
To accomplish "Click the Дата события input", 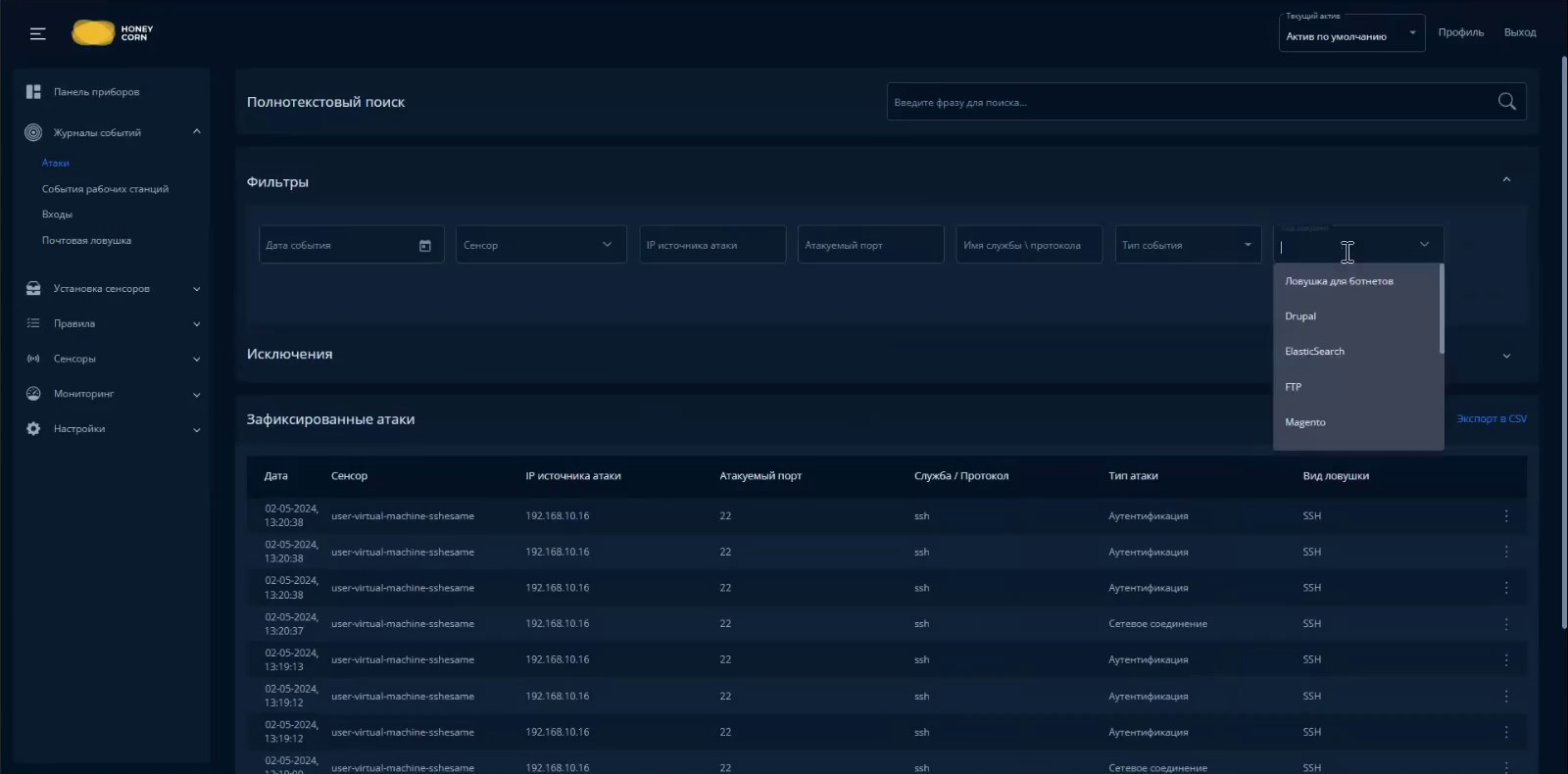I will pyautogui.click(x=352, y=245).
